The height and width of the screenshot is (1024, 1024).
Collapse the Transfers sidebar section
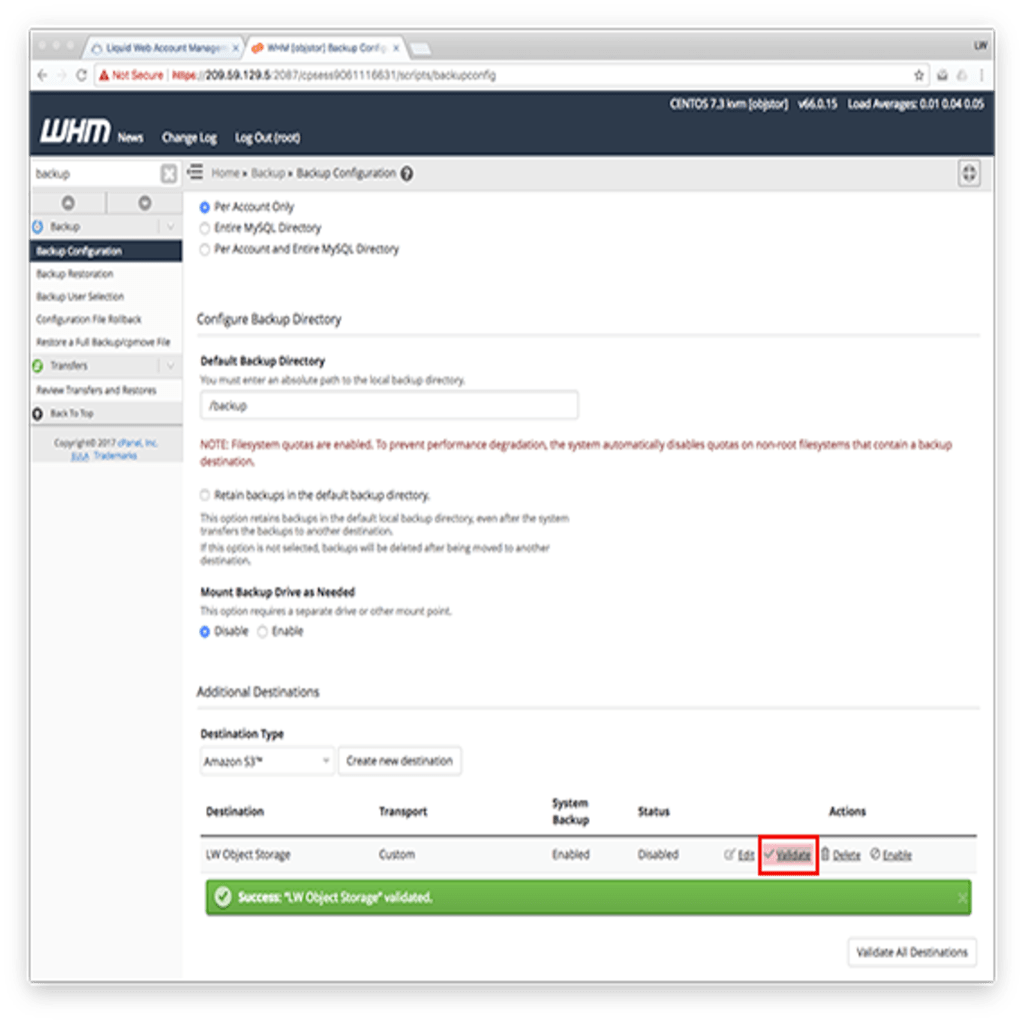point(170,366)
